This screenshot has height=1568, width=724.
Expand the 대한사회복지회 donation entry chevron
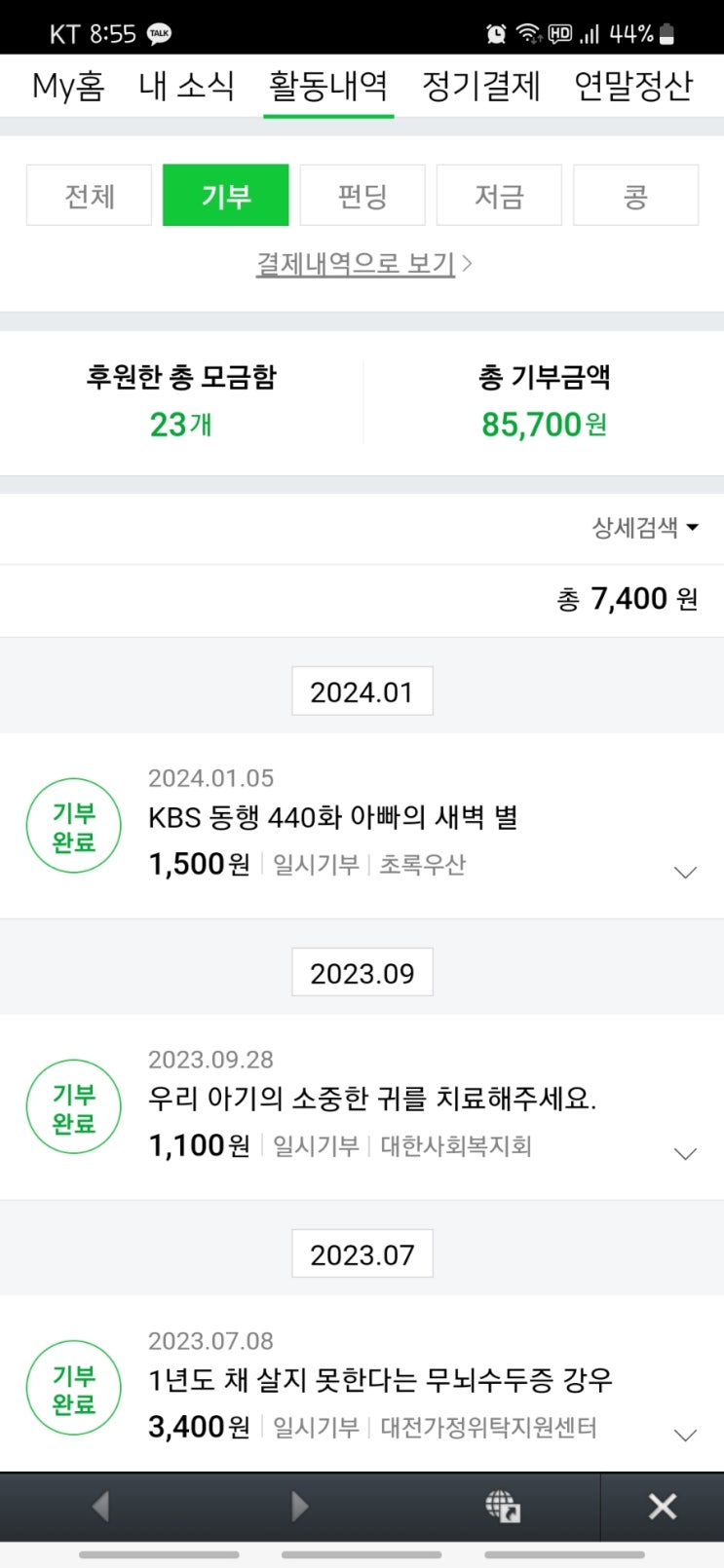point(686,1154)
